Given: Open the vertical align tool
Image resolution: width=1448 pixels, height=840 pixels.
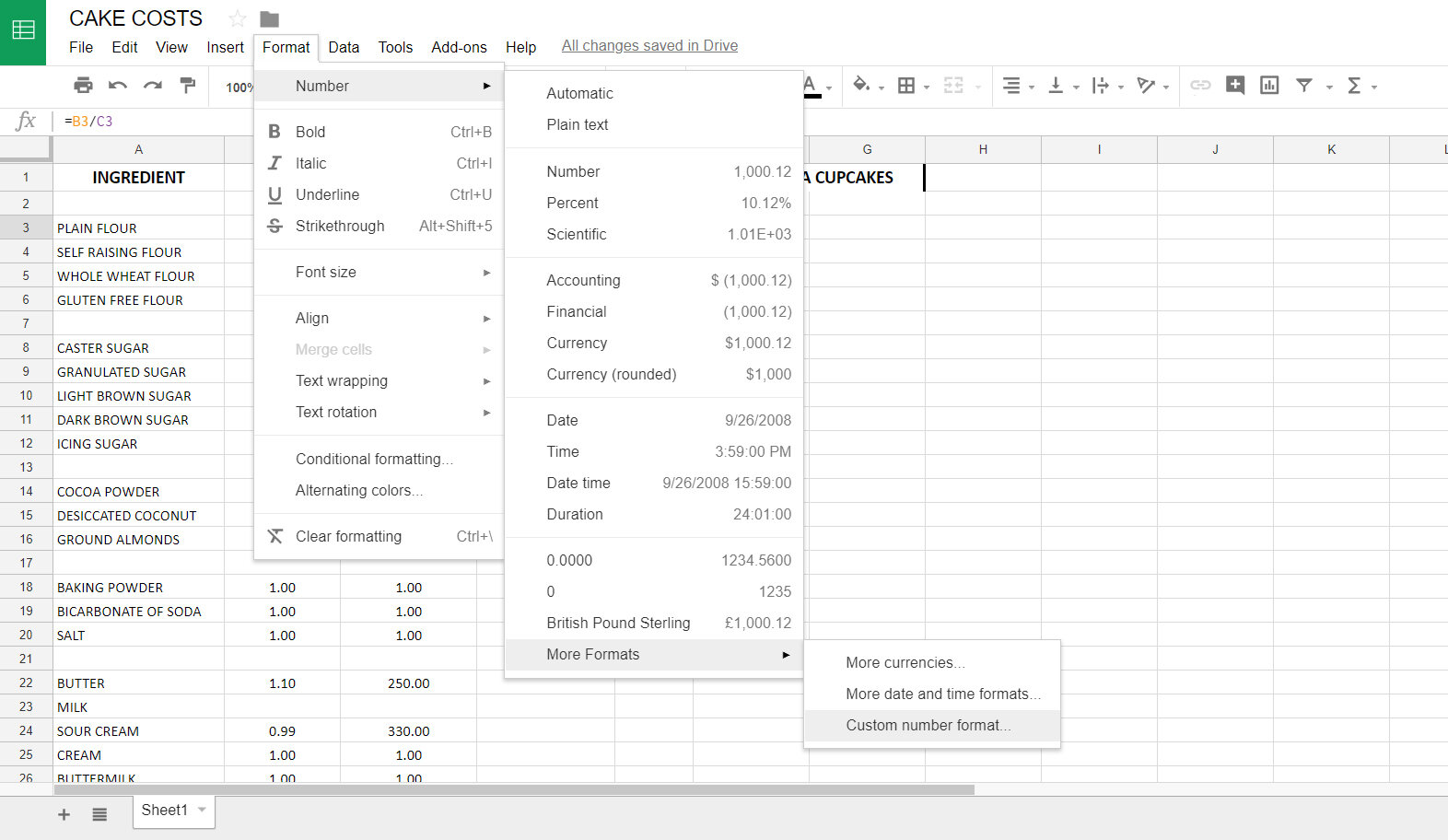Looking at the screenshot, I should (x=1057, y=86).
